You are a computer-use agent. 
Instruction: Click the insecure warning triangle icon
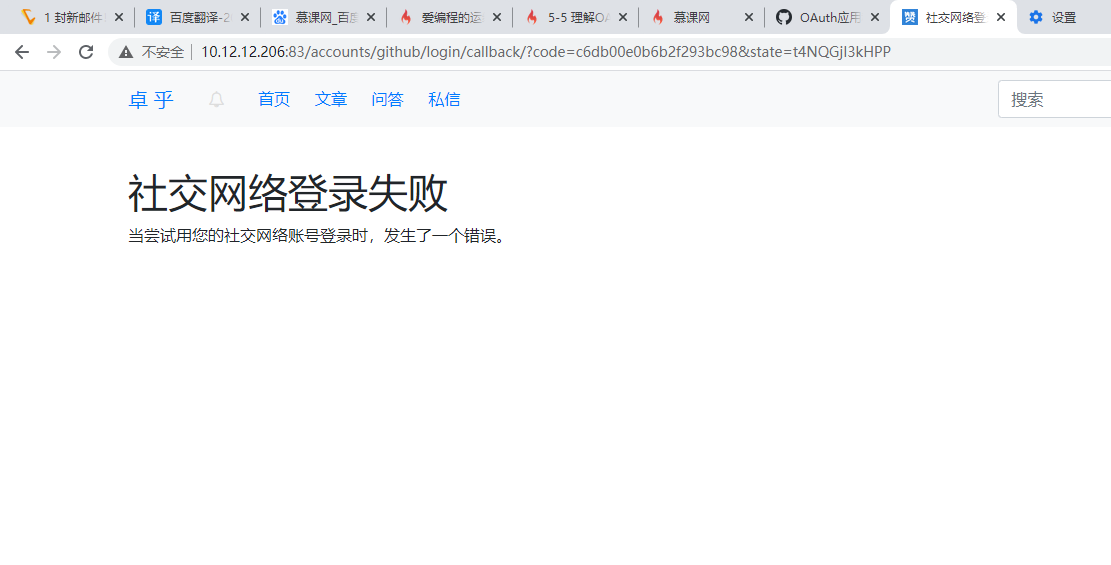coord(126,52)
